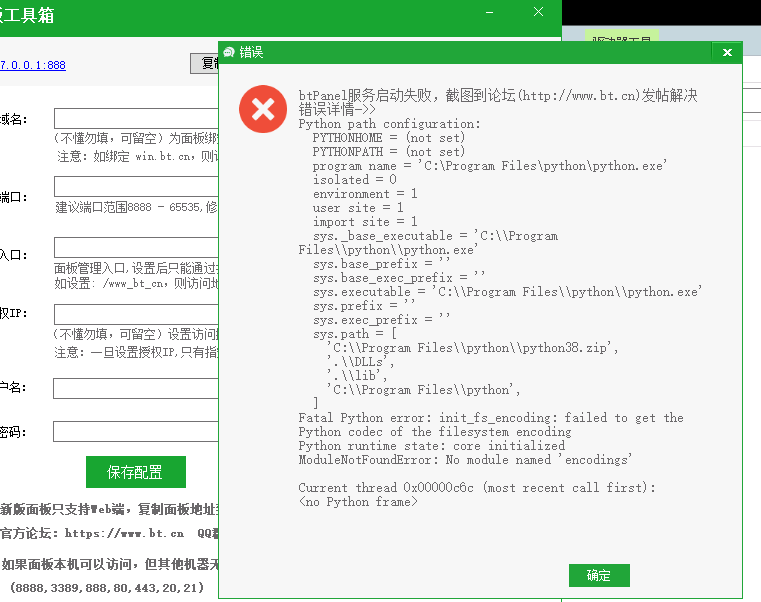The width and height of the screenshot is (761, 602).
Task: Click the ModuleNotFoundError encodings line
Action: [x=465, y=460]
